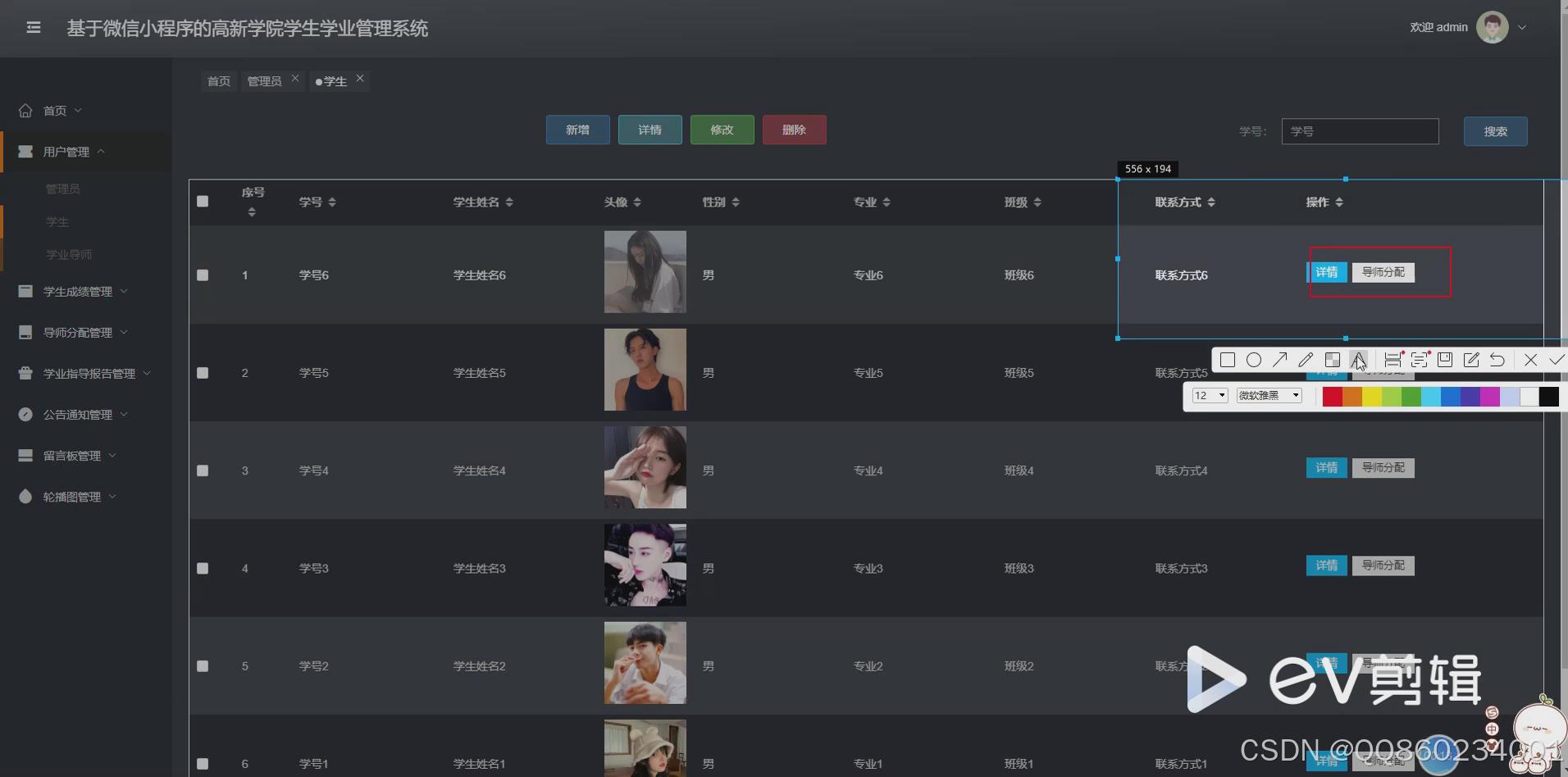Expand the 留言板管理 menu
Screen dimensions: 1568x777
[112, 455]
